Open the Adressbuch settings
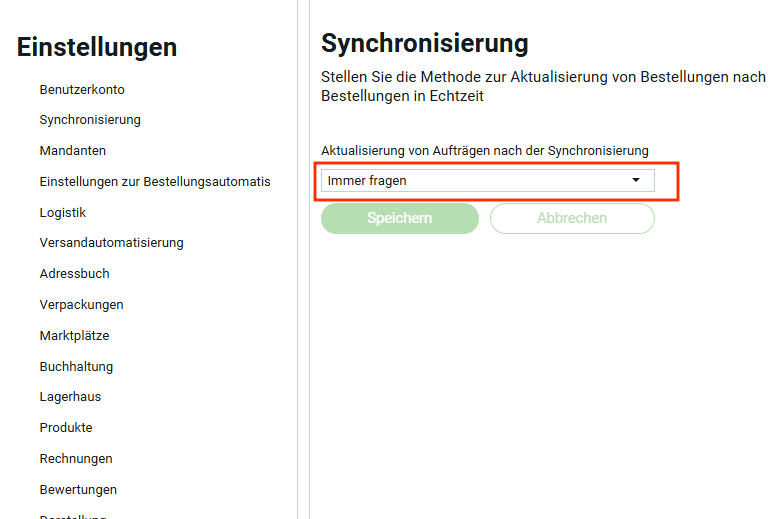 (x=75, y=274)
